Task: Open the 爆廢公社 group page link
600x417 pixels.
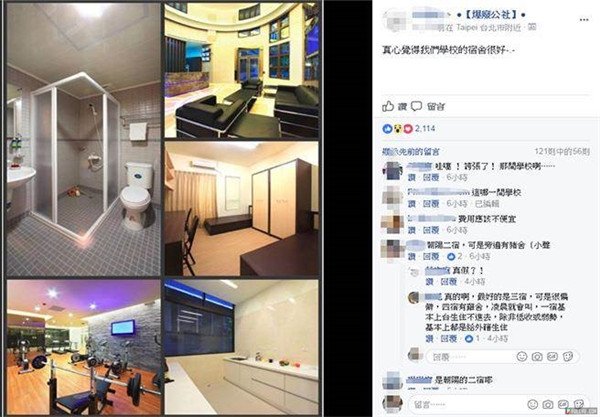Action: tap(491, 15)
